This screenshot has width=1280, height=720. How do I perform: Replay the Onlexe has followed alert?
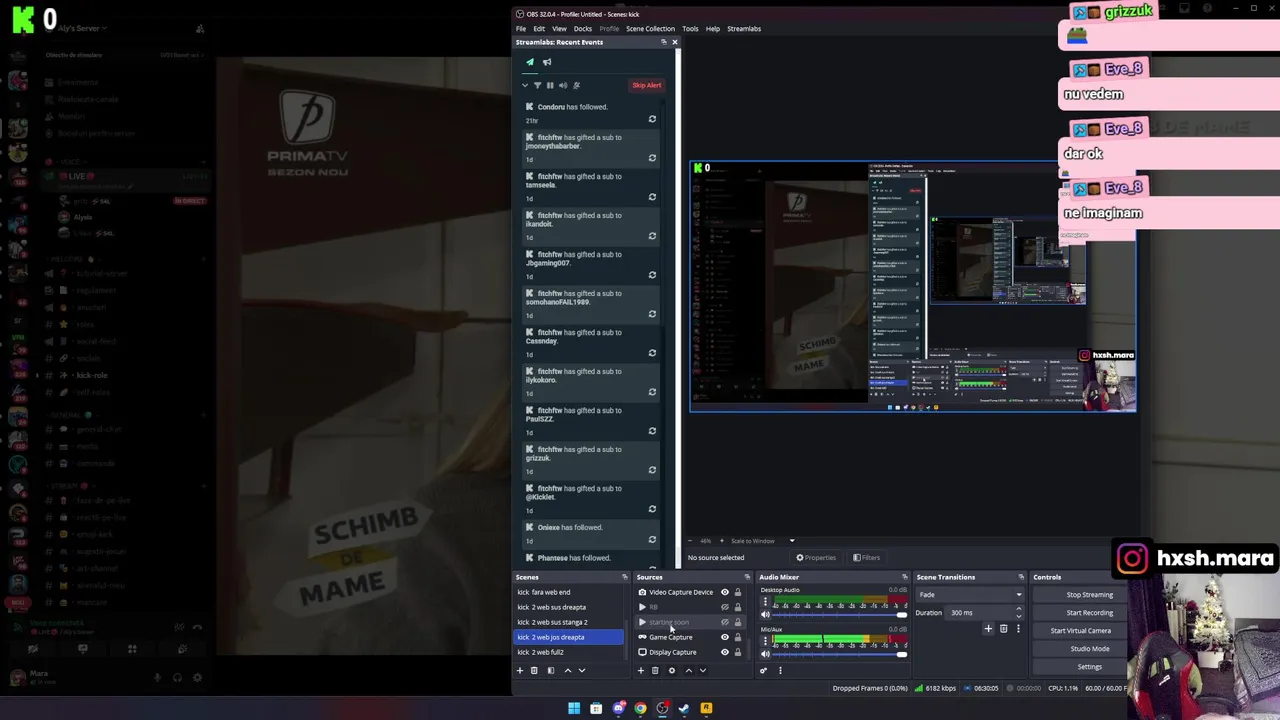(x=652, y=540)
